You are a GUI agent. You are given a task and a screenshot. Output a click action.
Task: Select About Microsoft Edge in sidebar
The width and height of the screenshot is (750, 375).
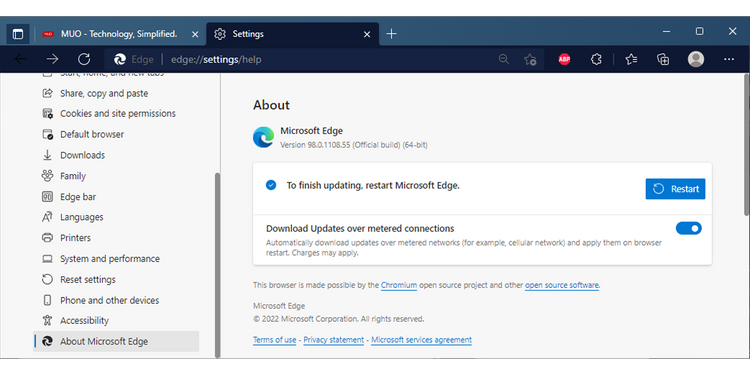[x=116, y=342]
